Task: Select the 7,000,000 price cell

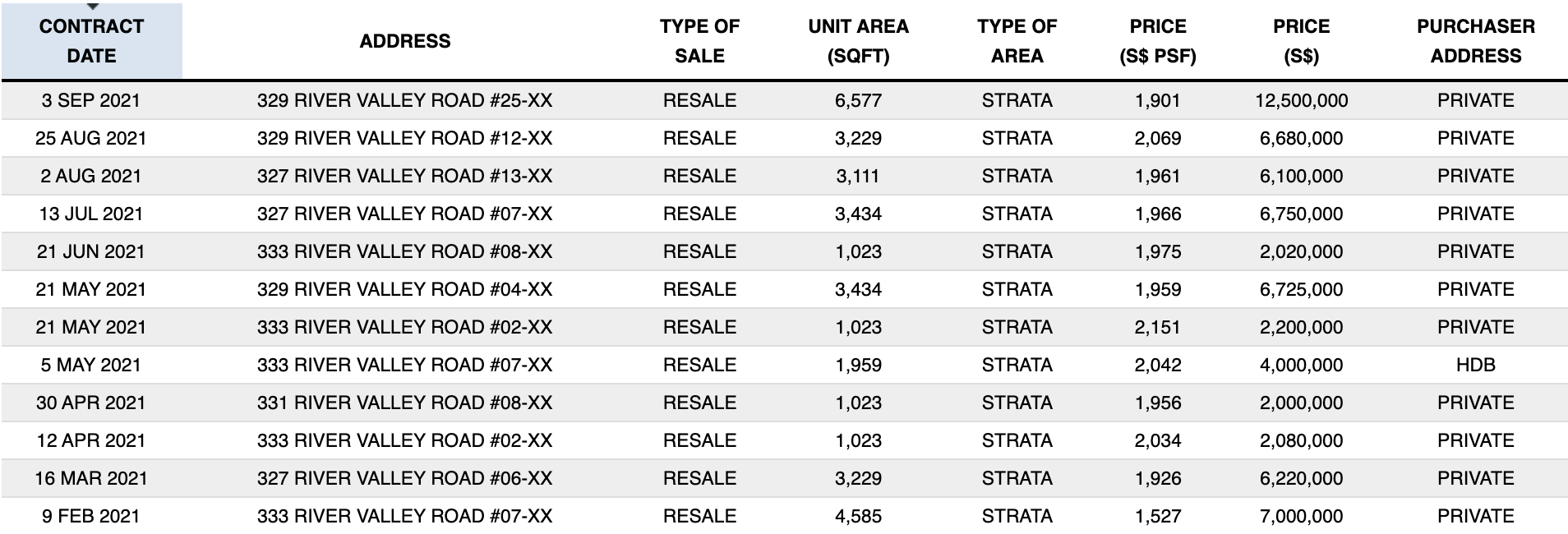Action: coord(1301,517)
